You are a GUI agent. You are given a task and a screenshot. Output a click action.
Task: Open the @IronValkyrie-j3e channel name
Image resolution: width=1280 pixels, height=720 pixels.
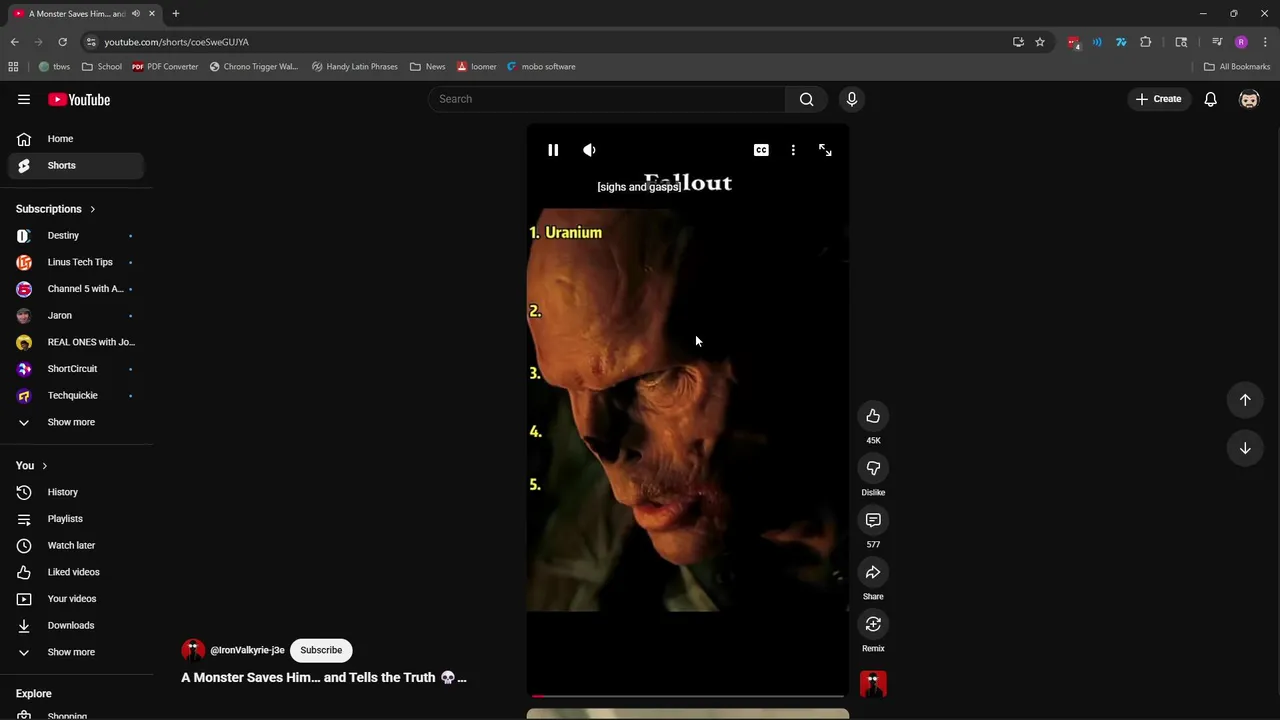pyautogui.click(x=247, y=650)
